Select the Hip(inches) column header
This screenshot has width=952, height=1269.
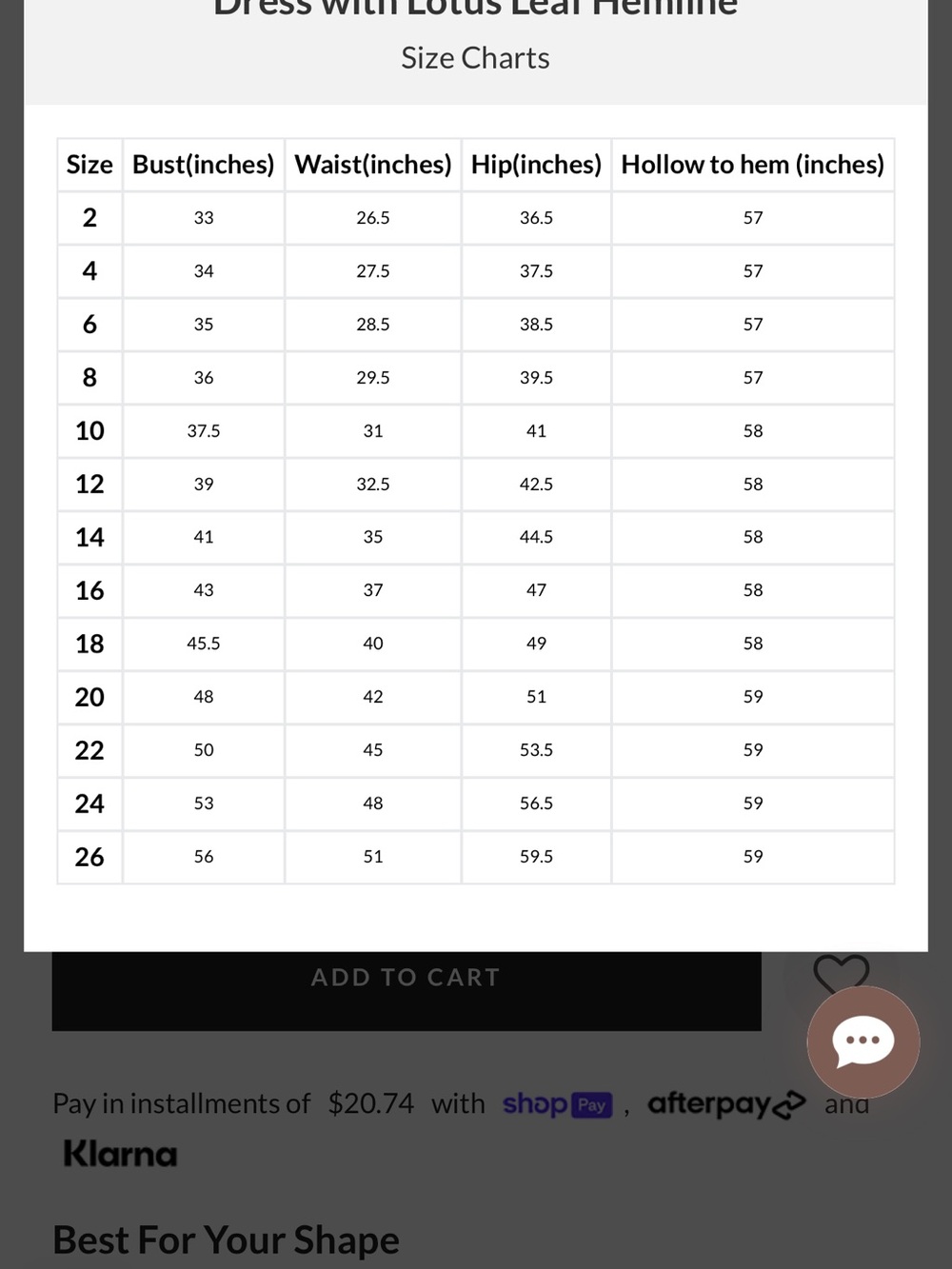[x=536, y=165]
